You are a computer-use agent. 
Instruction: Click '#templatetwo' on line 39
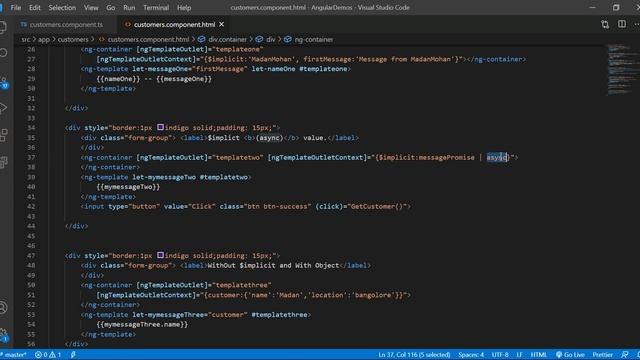click(224, 177)
